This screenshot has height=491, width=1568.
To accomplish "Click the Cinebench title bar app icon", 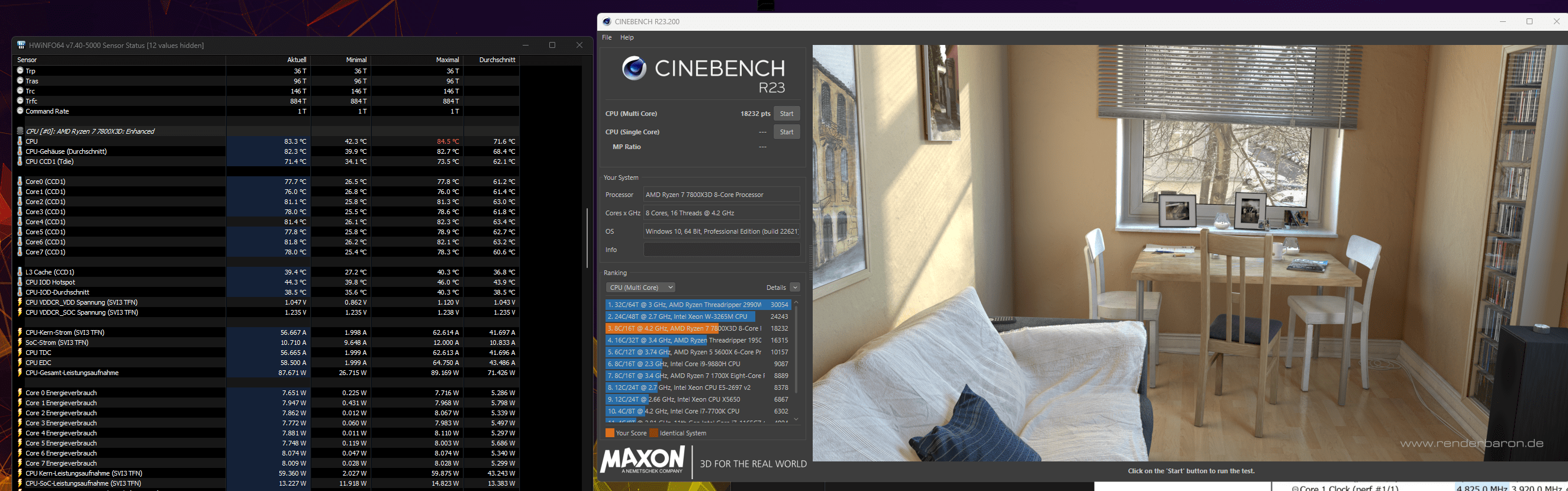I will pos(606,21).
